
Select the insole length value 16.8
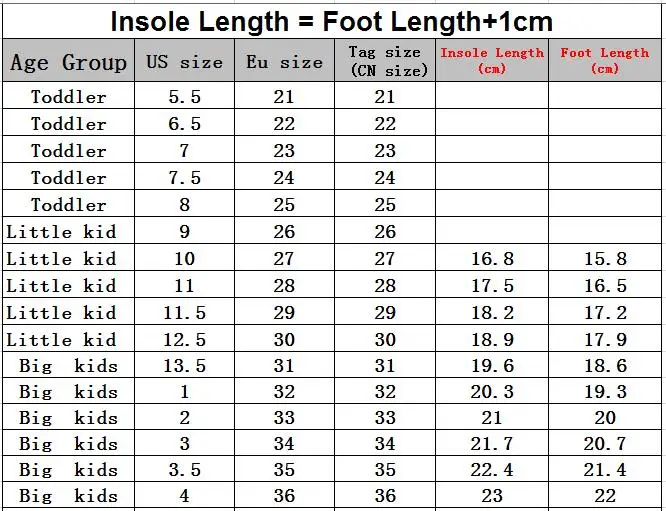coord(492,257)
